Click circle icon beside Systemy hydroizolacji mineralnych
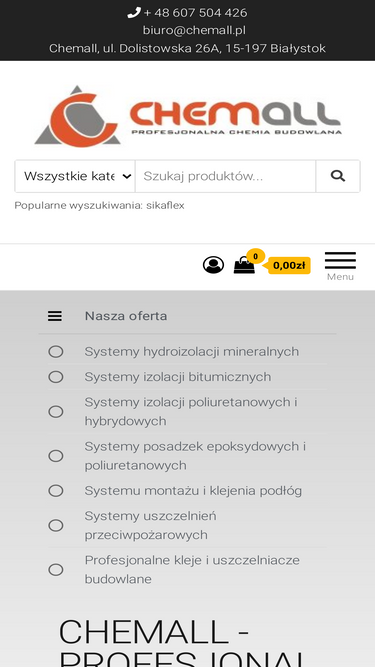 pos(56,352)
